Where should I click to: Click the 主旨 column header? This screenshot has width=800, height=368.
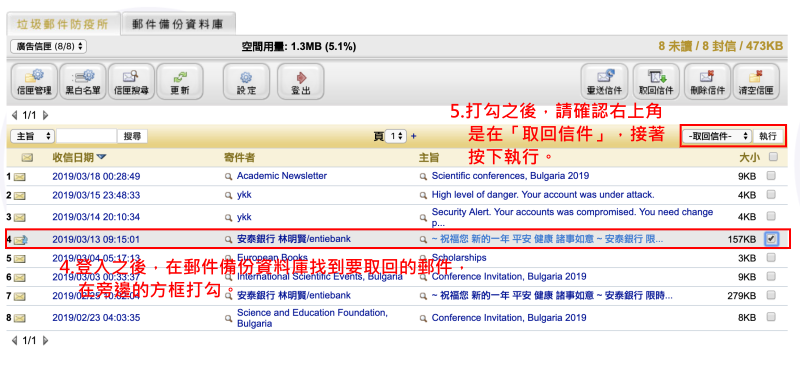(x=429, y=158)
